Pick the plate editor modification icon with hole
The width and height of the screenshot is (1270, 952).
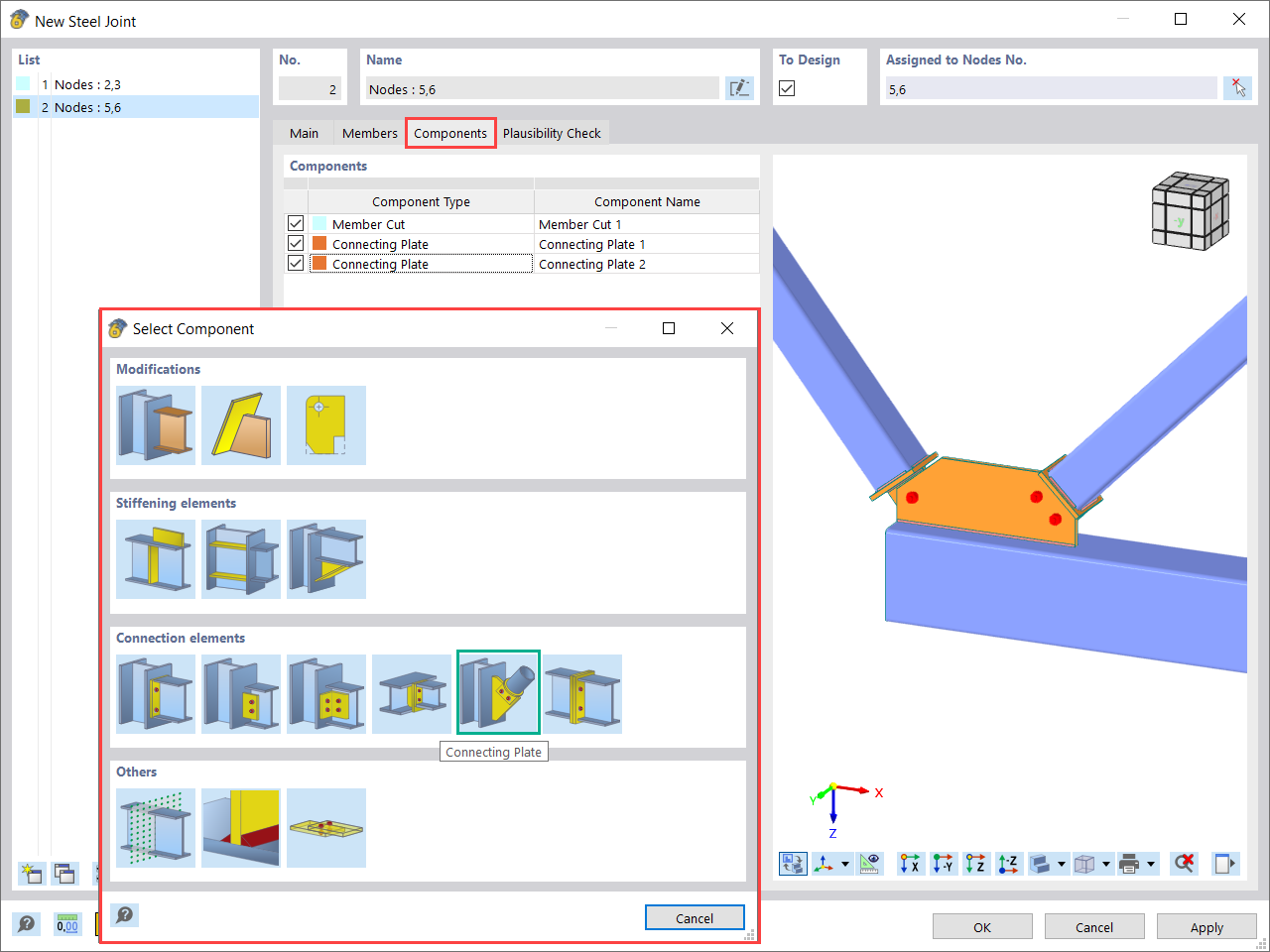coord(326,425)
